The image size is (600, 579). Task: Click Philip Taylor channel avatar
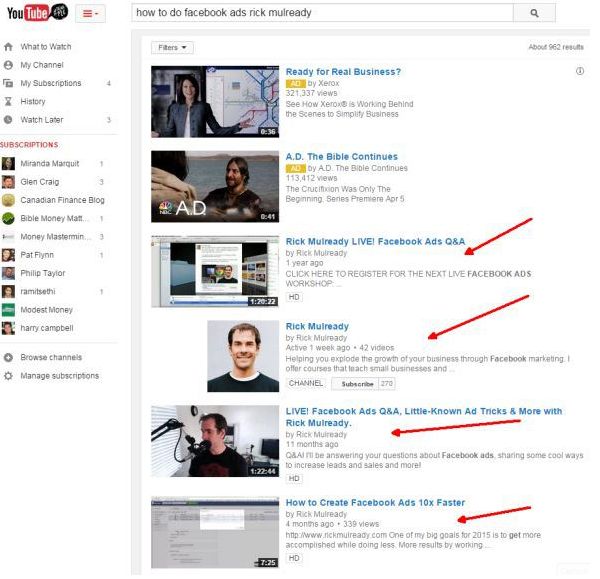(x=8, y=273)
